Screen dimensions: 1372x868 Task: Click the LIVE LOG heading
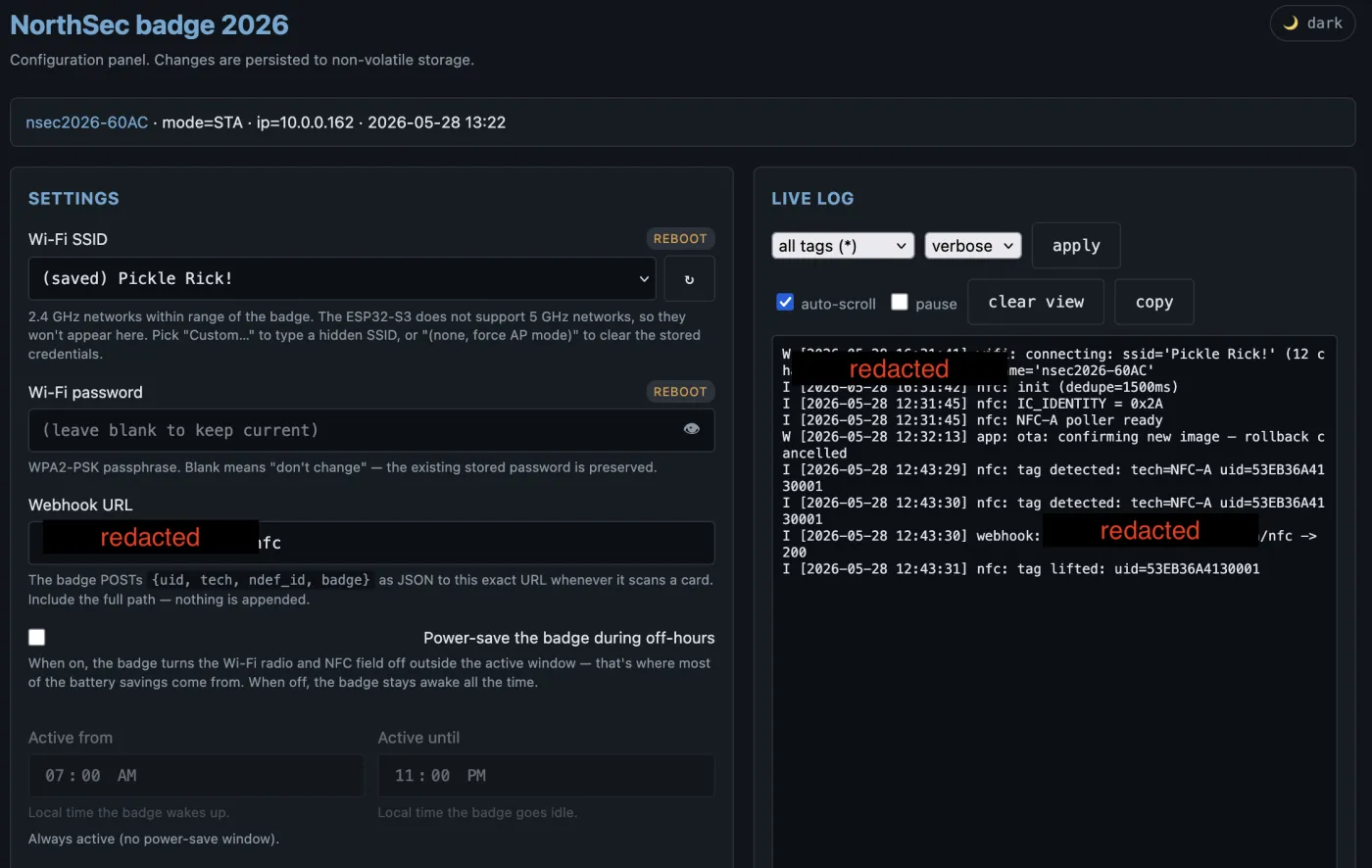812,199
